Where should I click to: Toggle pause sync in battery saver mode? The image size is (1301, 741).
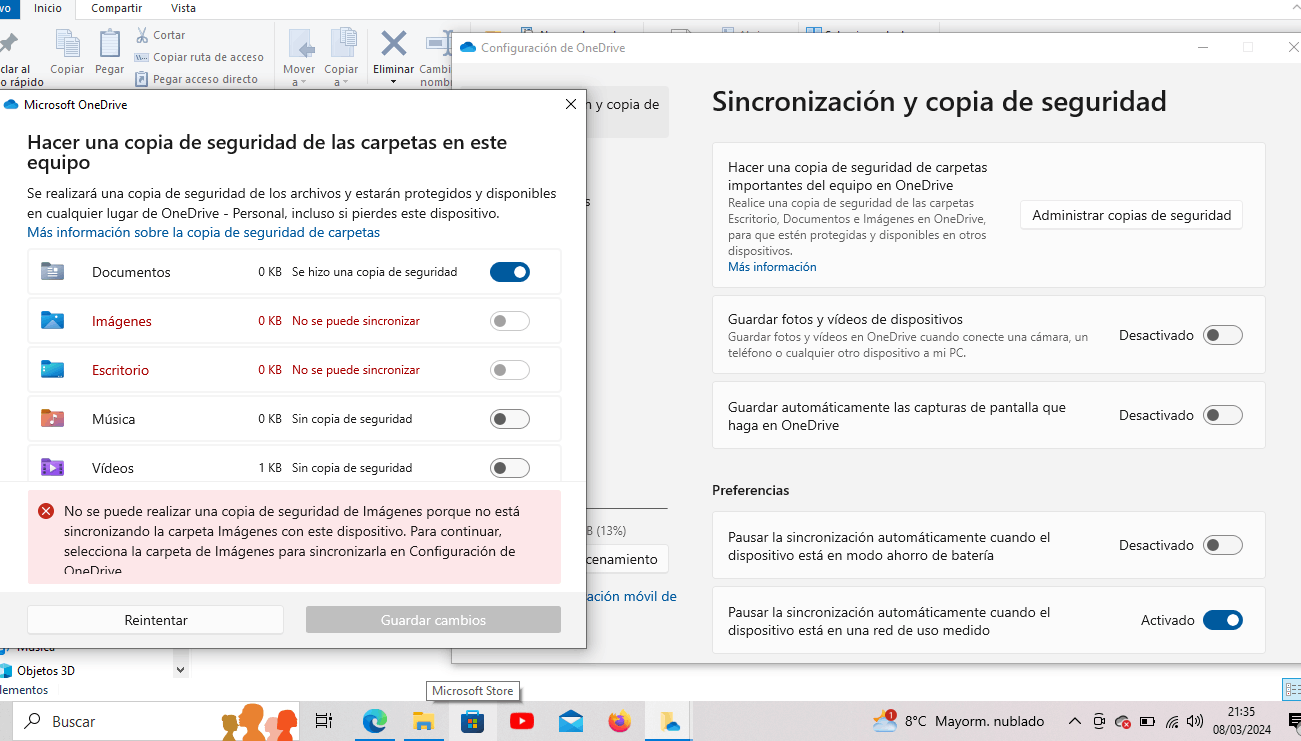click(x=1223, y=545)
